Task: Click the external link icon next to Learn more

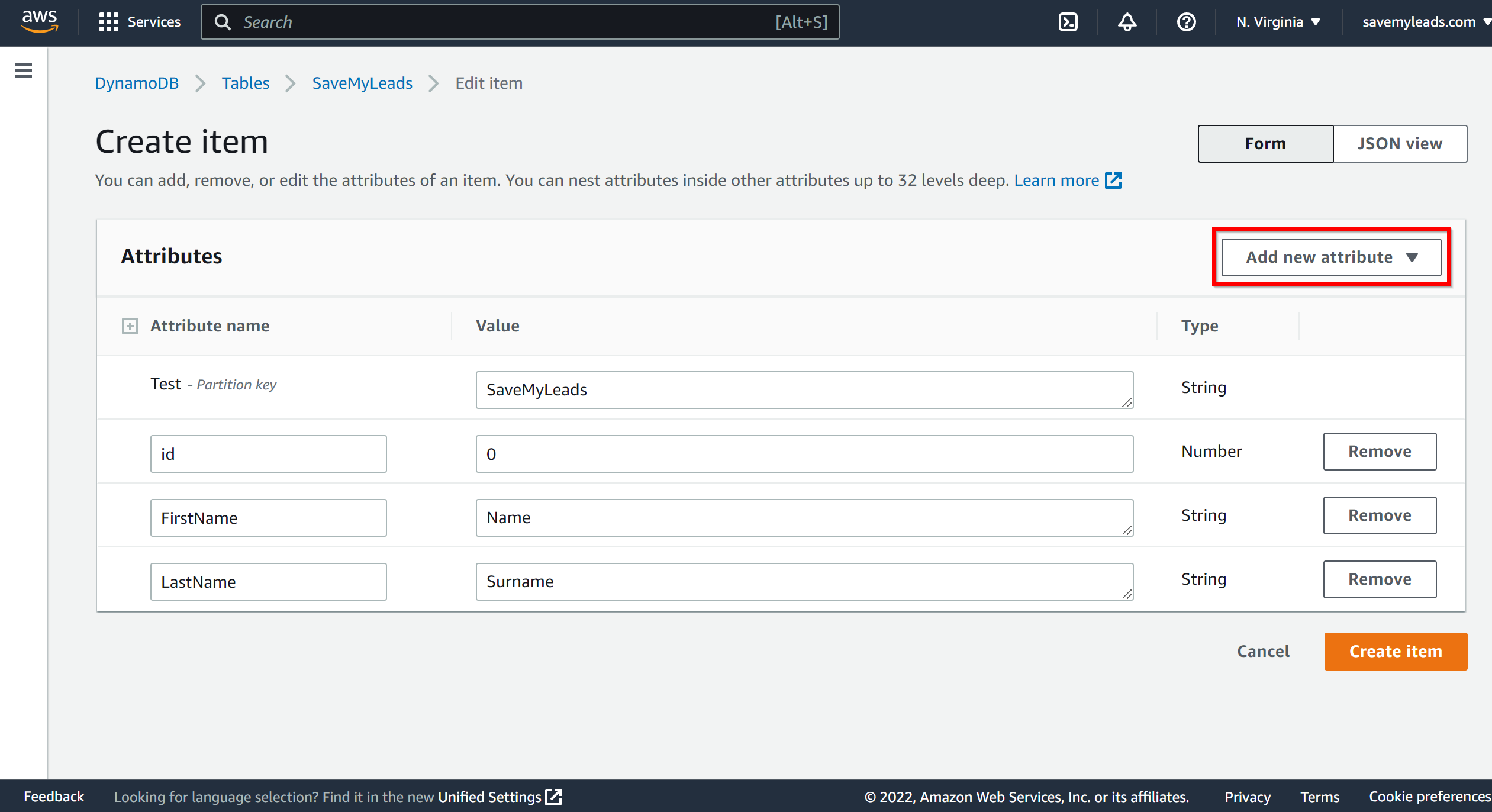Action: [x=1113, y=180]
